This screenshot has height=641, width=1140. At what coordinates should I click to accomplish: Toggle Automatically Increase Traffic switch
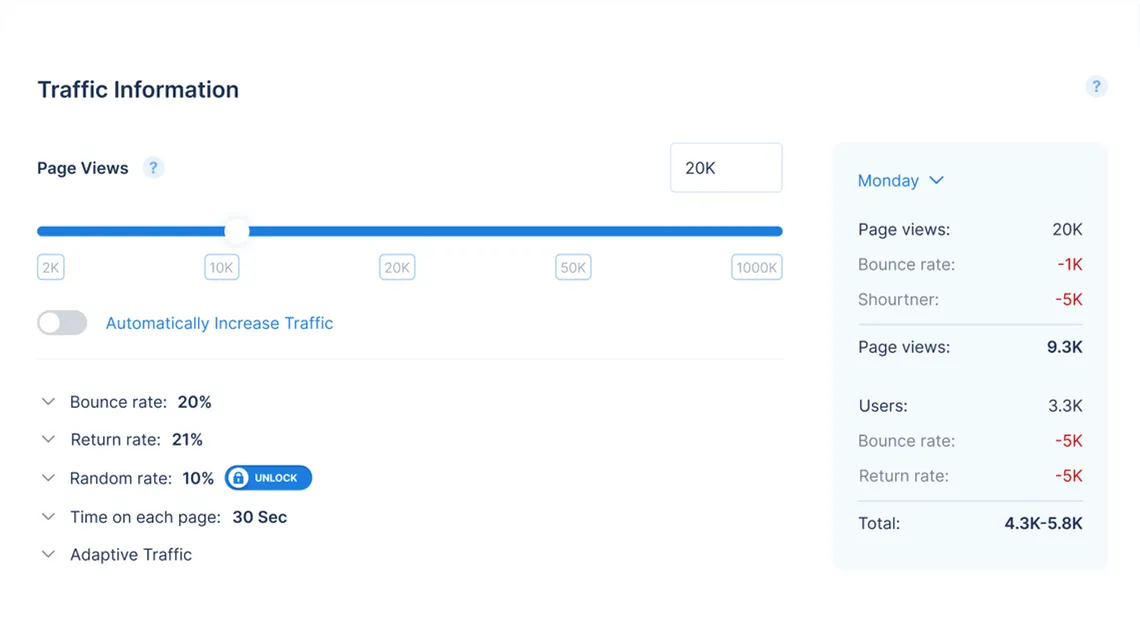61,322
